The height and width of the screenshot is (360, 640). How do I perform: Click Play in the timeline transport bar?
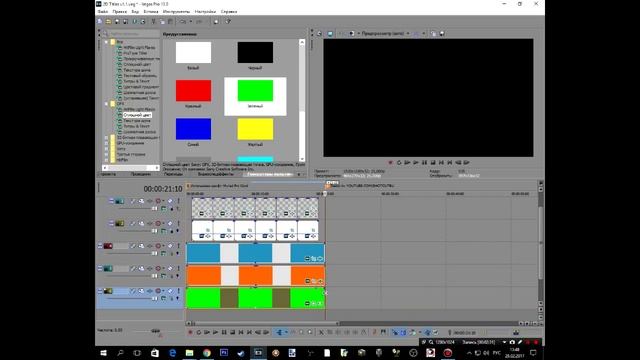216,333
